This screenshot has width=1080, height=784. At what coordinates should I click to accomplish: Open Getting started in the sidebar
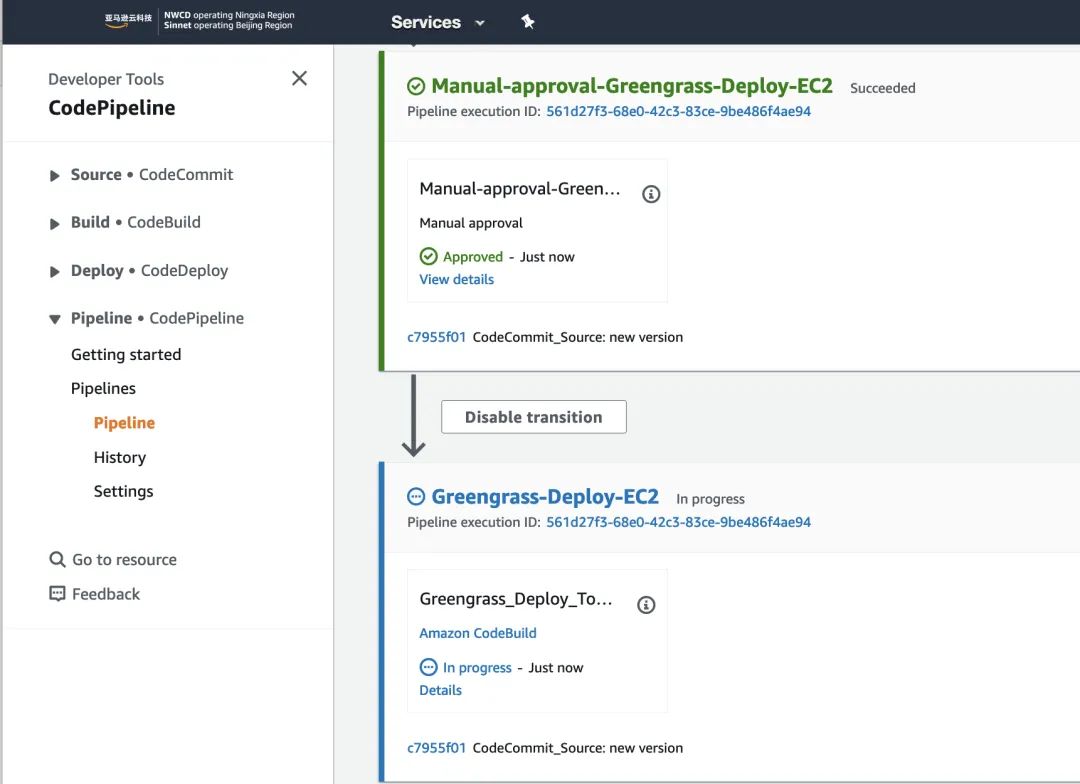point(126,354)
